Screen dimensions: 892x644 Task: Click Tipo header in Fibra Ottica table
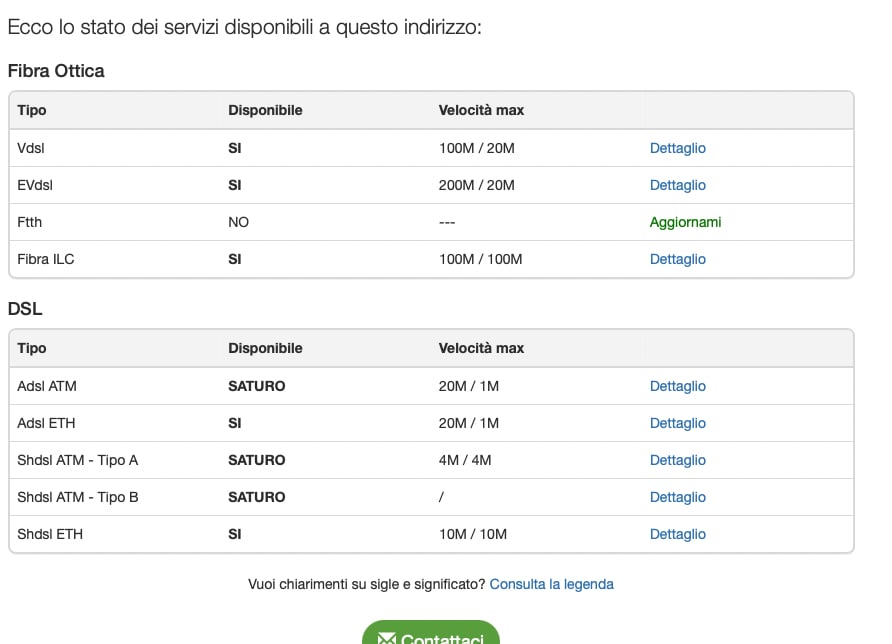click(32, 110)
